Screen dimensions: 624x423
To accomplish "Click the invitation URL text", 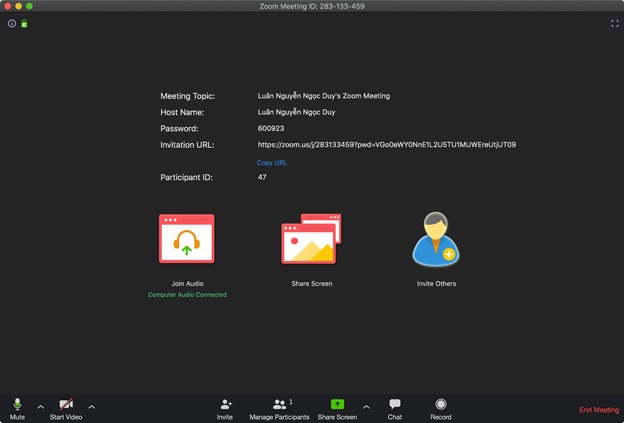I will point(386,145).
